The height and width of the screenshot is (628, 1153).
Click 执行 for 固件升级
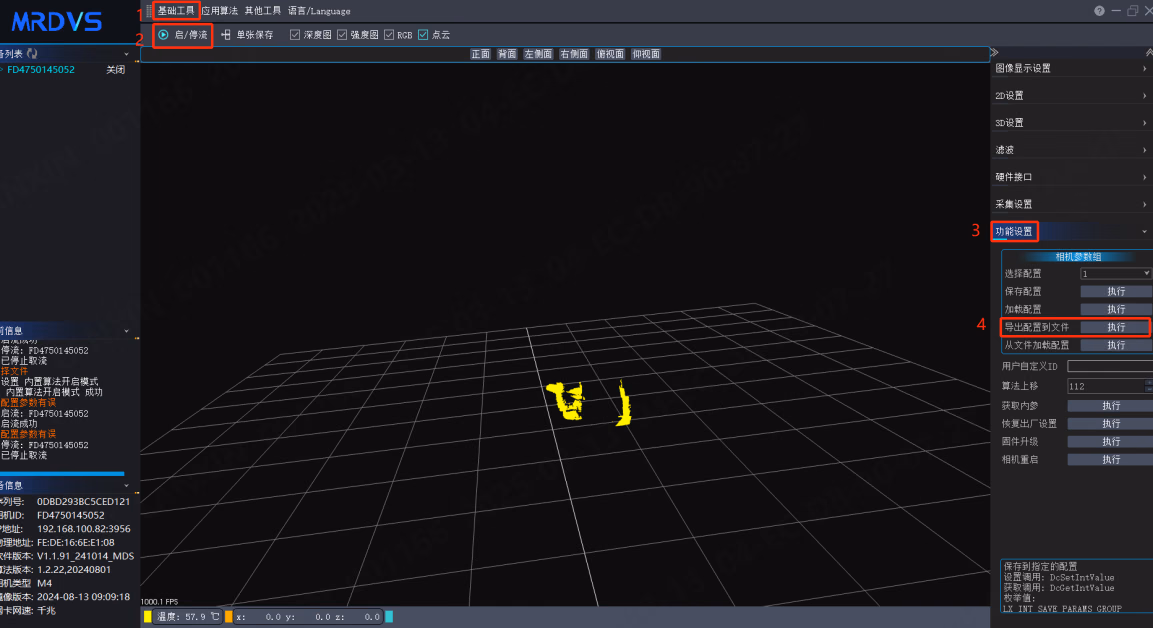coord(1110,442)
